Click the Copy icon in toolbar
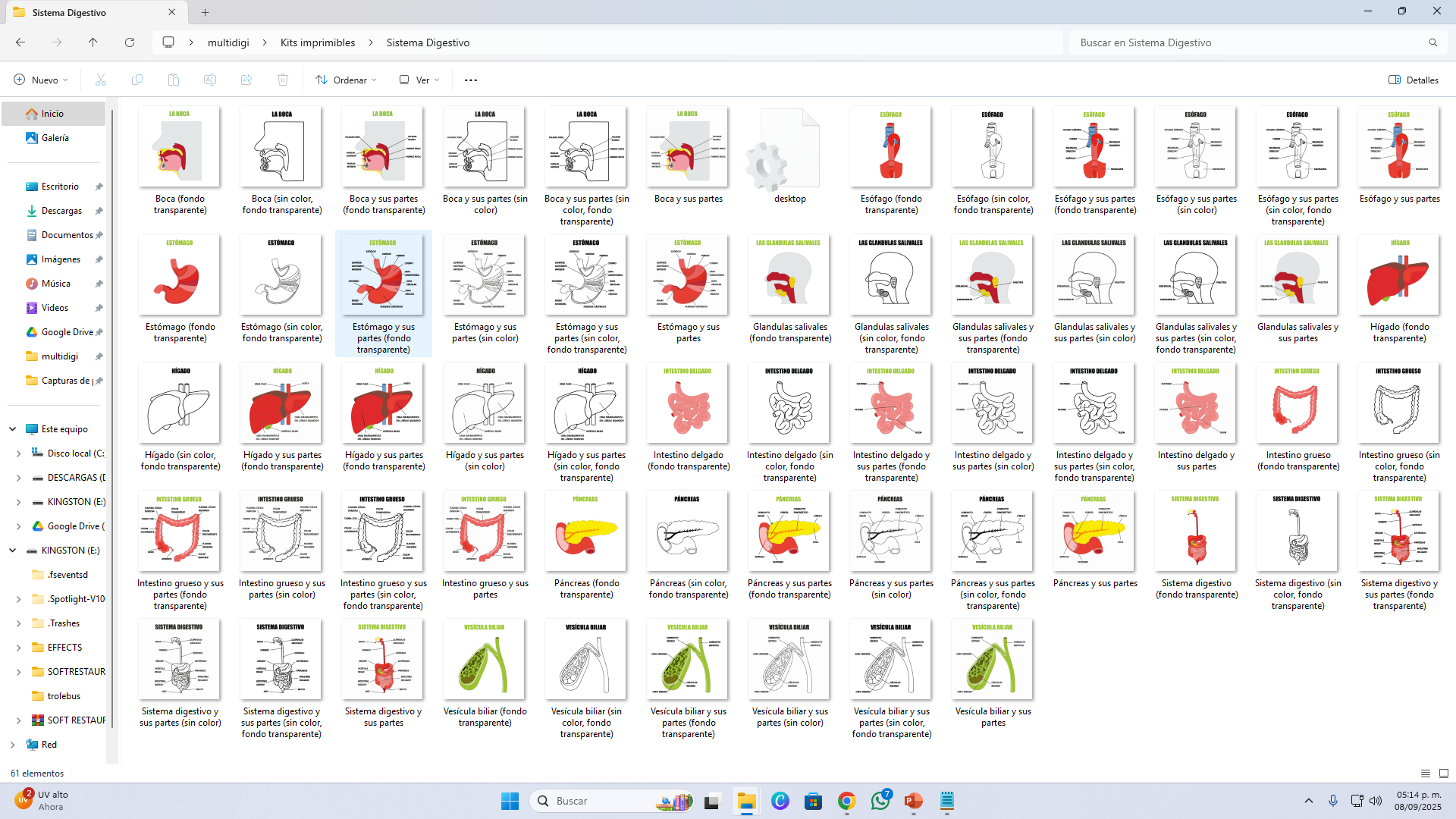Image resolution: width=1456 pixels, height=819 pixels. pos(137,80)
